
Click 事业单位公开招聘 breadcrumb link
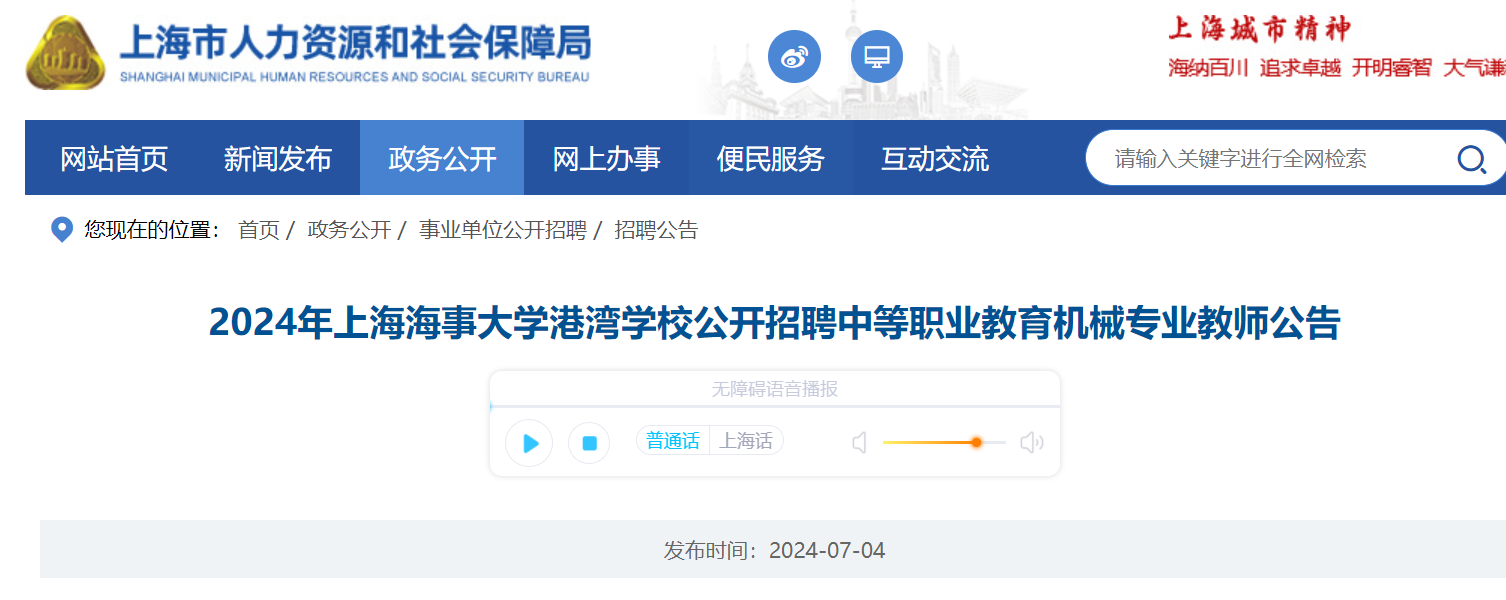click(x=502, y=230)
